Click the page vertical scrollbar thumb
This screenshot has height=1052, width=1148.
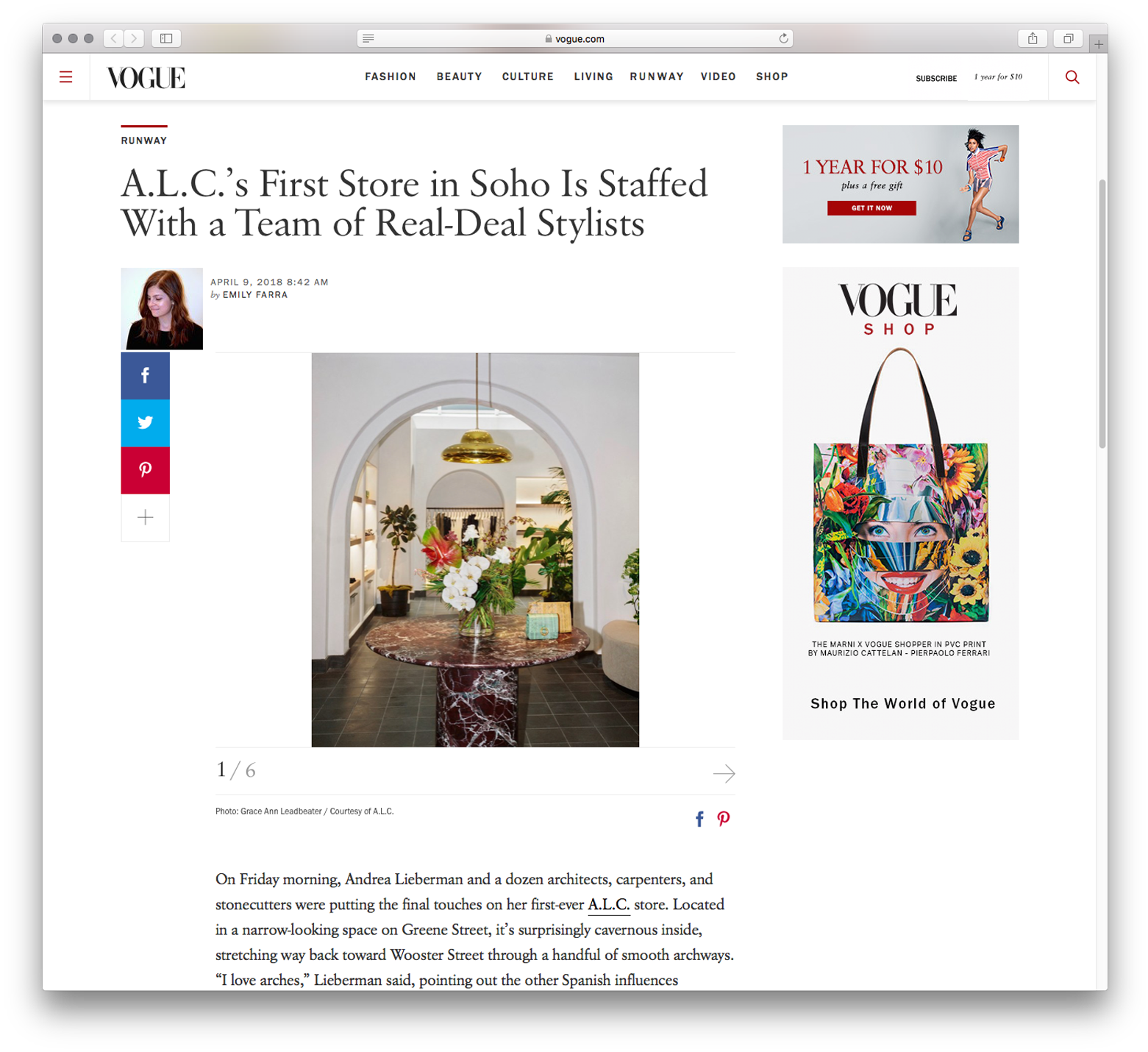[1102, 313]
